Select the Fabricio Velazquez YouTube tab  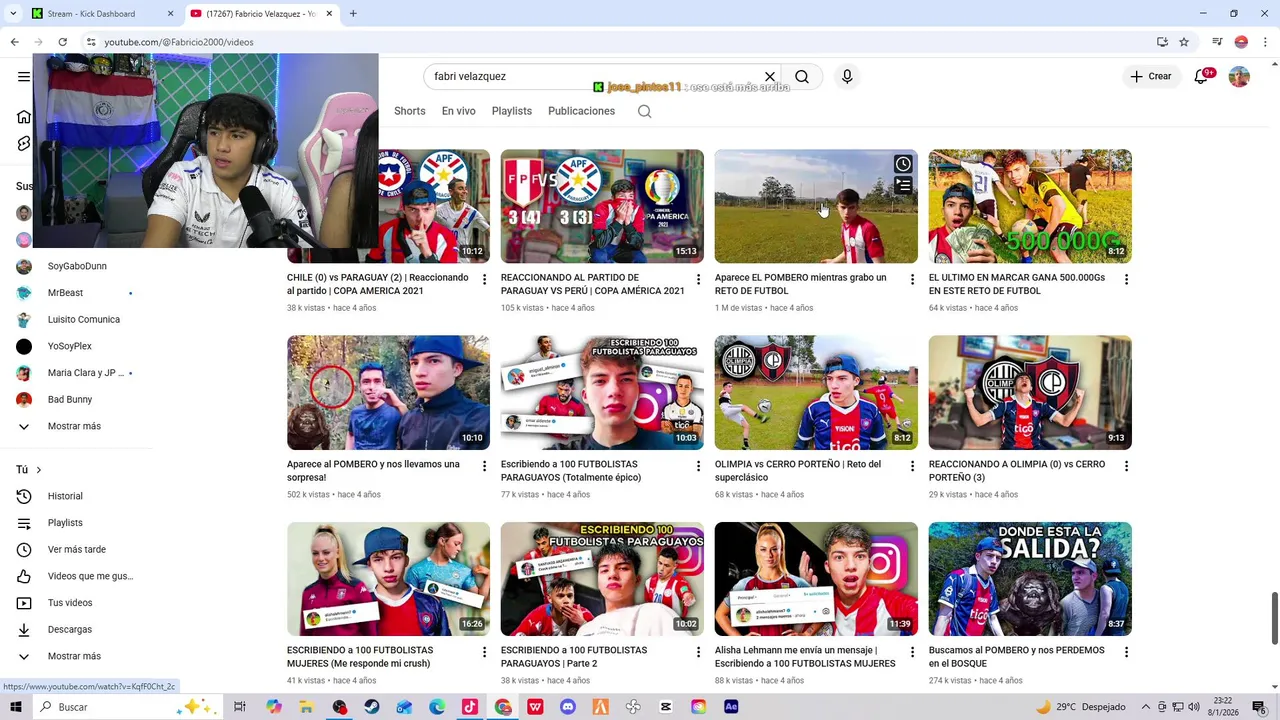(262, 14)
